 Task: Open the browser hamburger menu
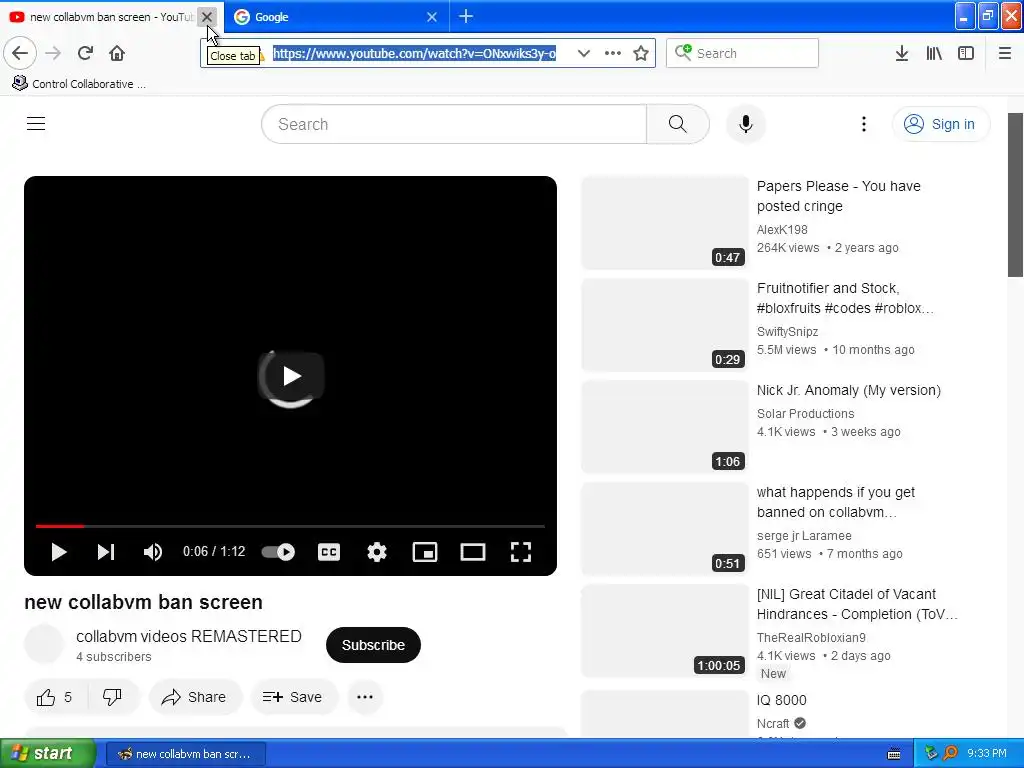pyautogui.click(x=1005, y=53)
